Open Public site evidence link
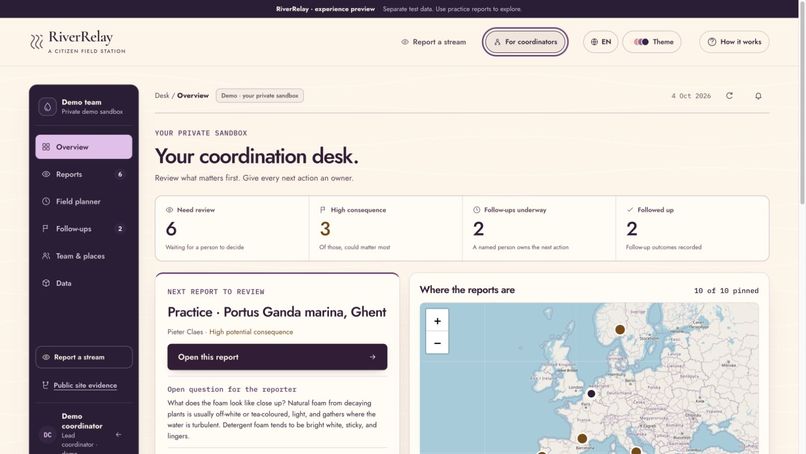The image size is (806, 454). 85,385
